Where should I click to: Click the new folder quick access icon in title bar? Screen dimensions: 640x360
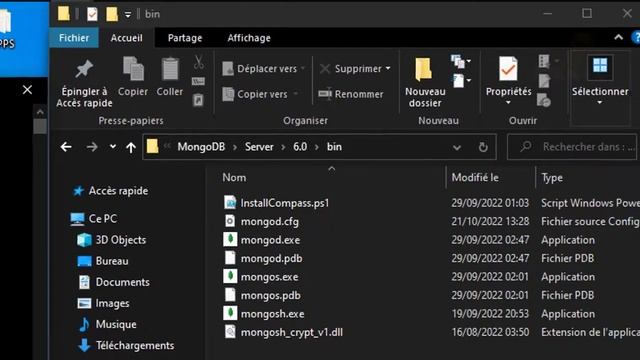click(x=111, y=14)
